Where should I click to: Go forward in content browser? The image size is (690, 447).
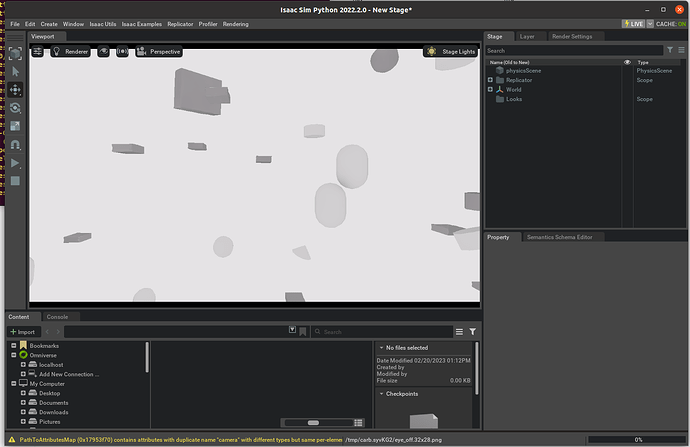click(58, 332)
